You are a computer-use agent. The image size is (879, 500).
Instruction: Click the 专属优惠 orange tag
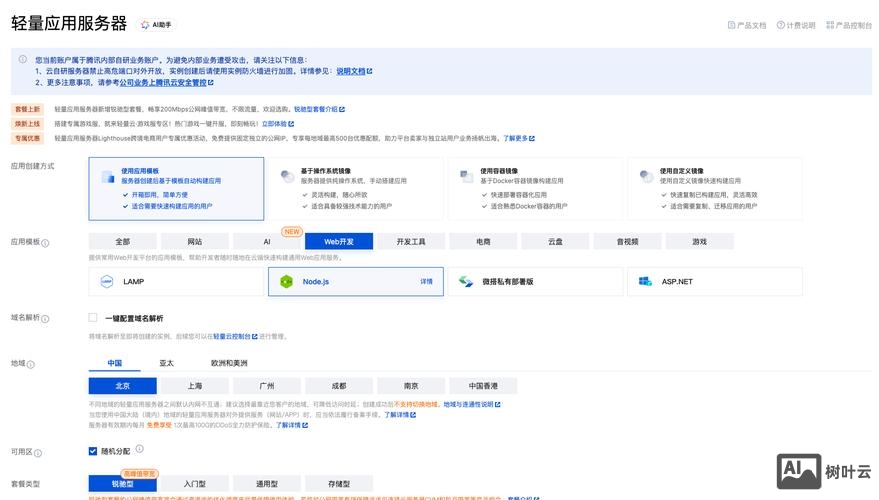[x=27, y=138]
